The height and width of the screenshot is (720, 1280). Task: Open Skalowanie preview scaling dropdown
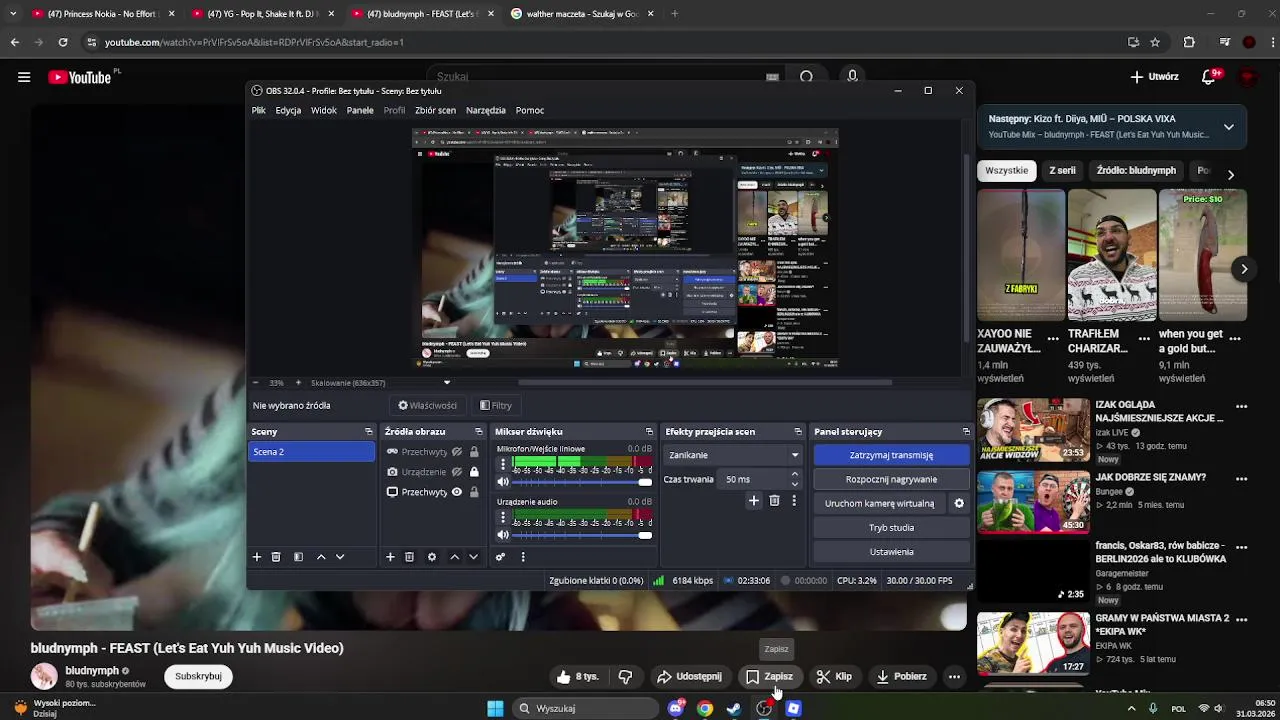coord(447,383)
